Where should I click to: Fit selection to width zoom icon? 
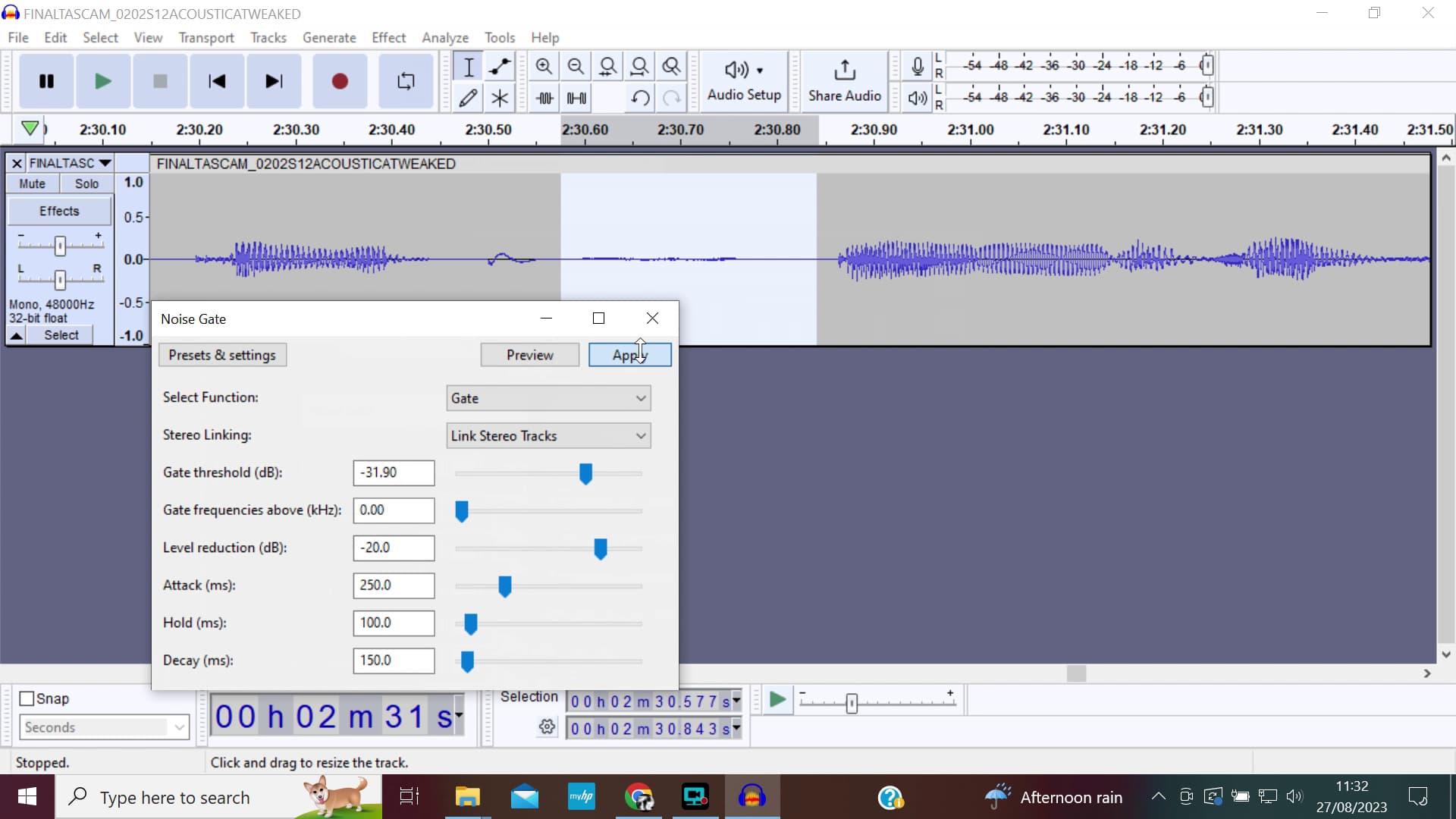click(607, 67)
